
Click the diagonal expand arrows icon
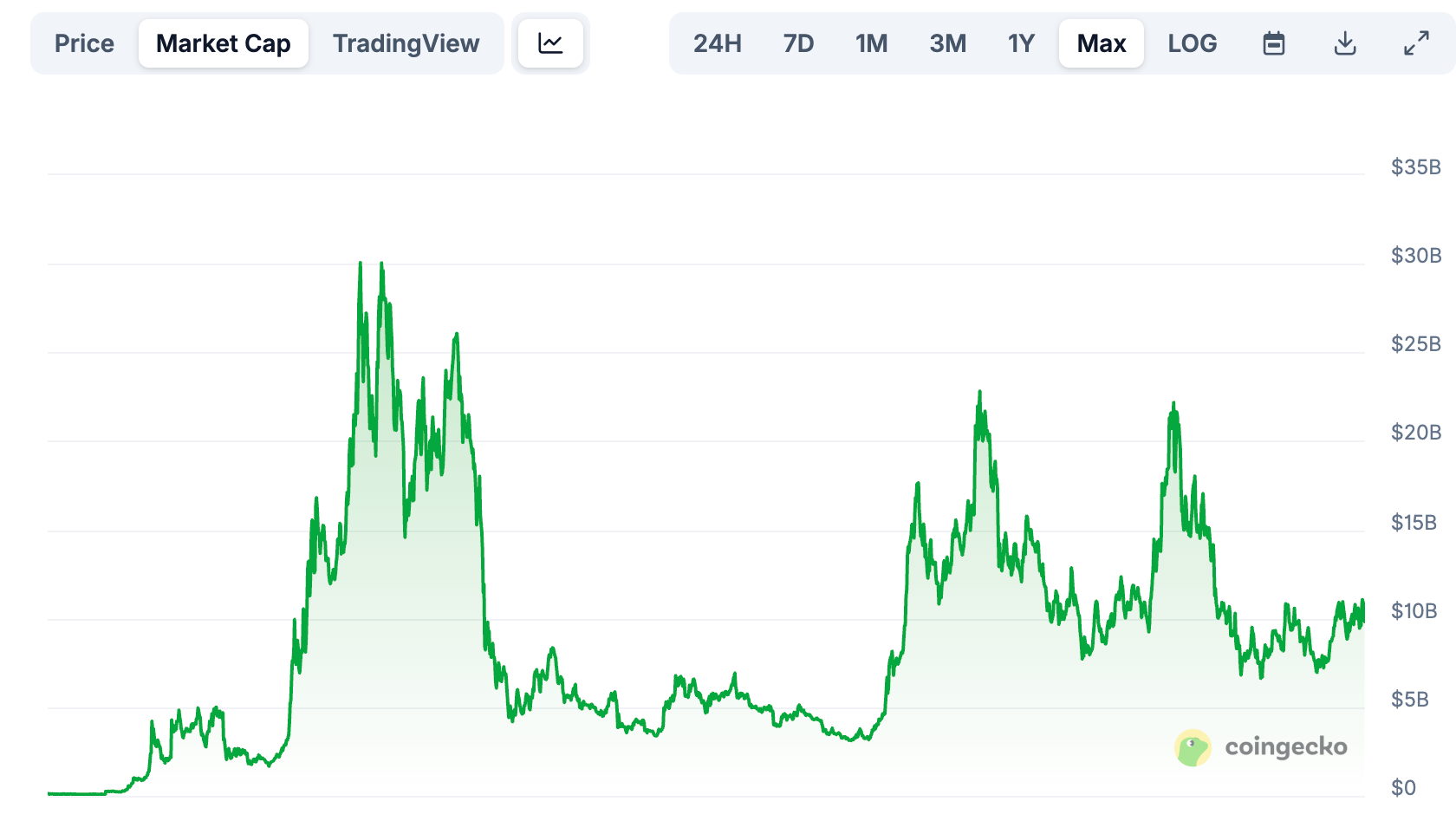[1416, 42]
